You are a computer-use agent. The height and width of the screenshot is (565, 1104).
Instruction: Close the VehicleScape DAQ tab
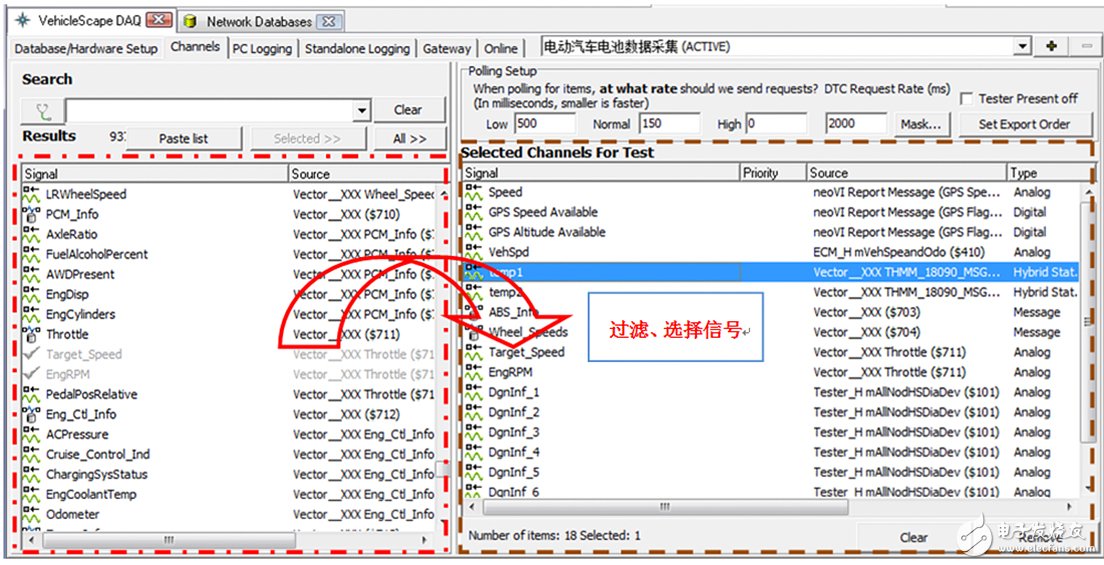coord(158,20)
